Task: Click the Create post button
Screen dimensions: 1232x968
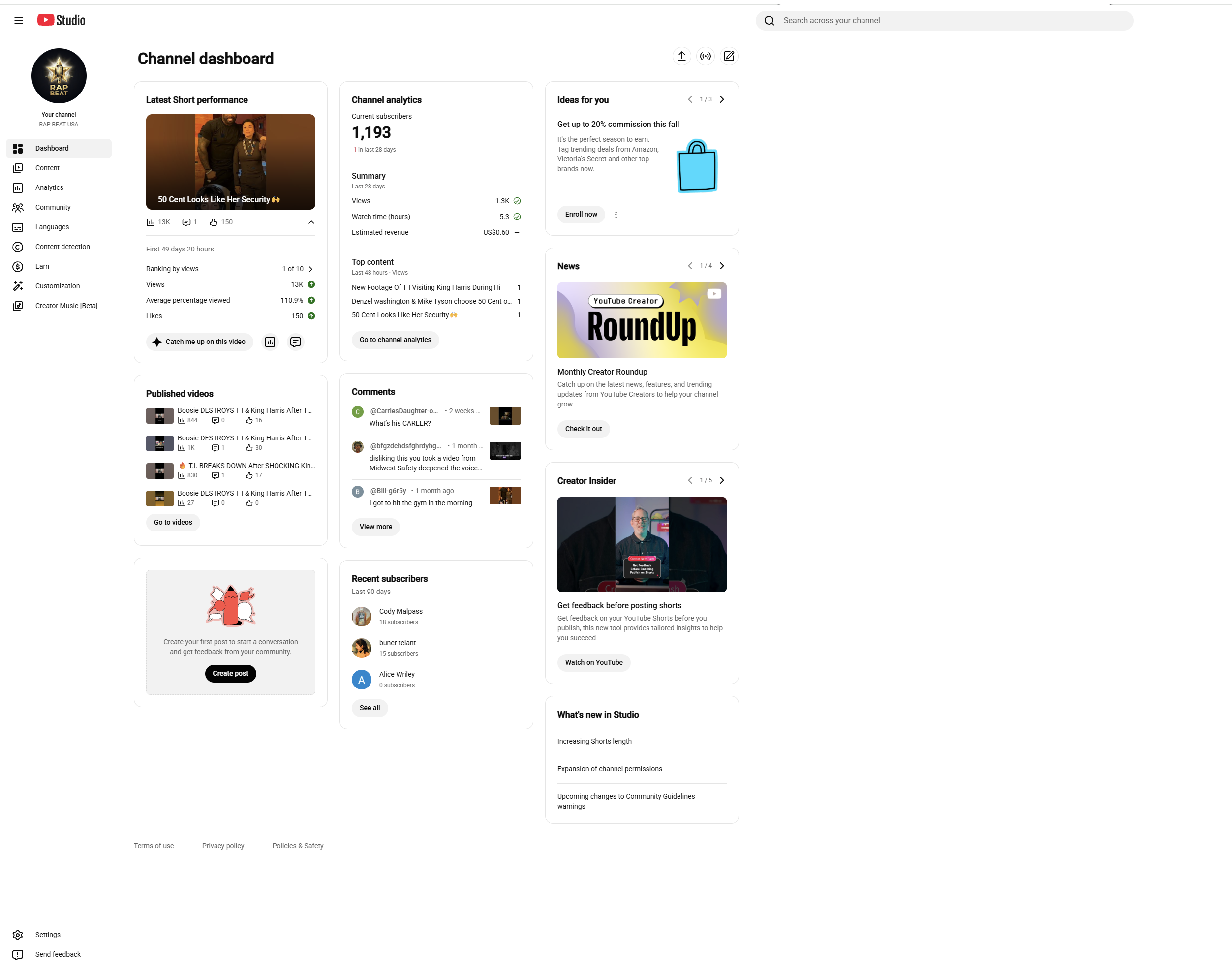Action: (x=230, y=673)
